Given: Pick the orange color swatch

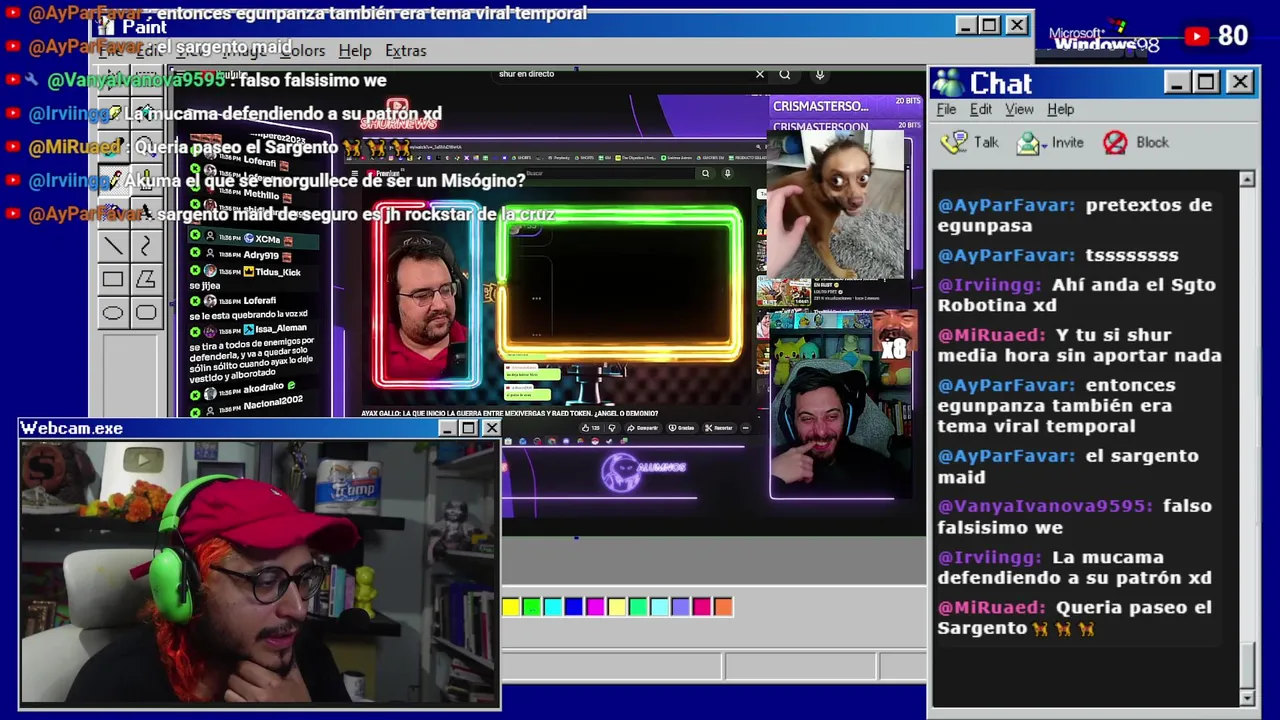Looking at the screenshot, I should tap(723, 607).
